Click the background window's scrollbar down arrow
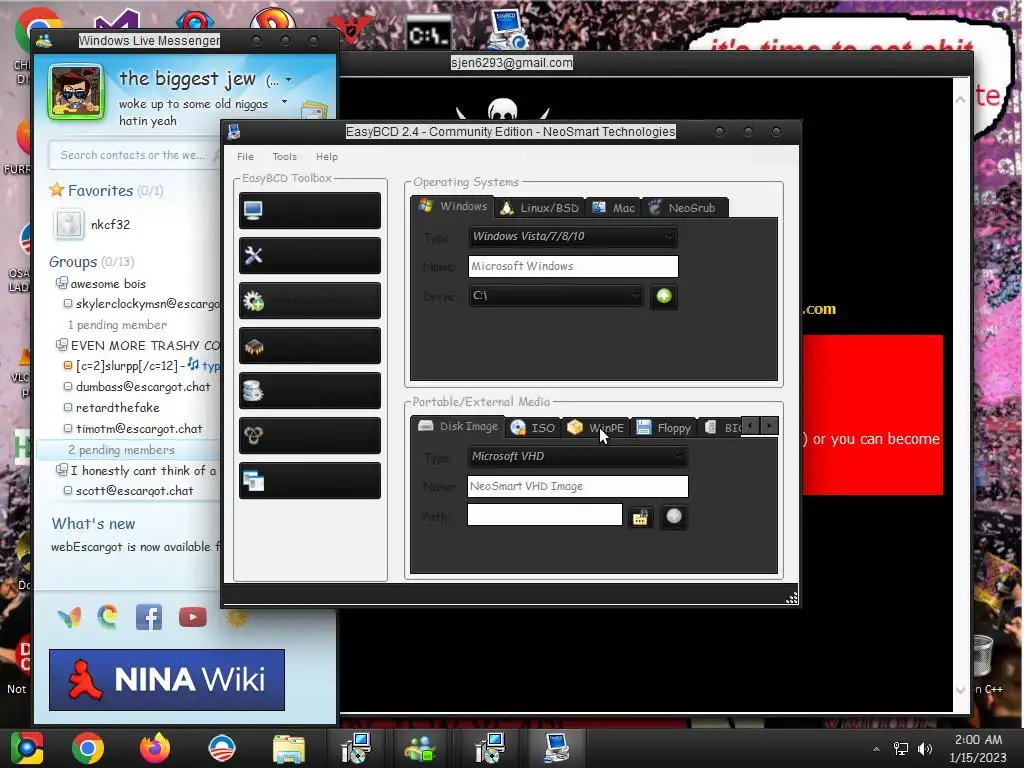Image resolution: width=1024 pixels, height=768 pixels. (960, 690)
